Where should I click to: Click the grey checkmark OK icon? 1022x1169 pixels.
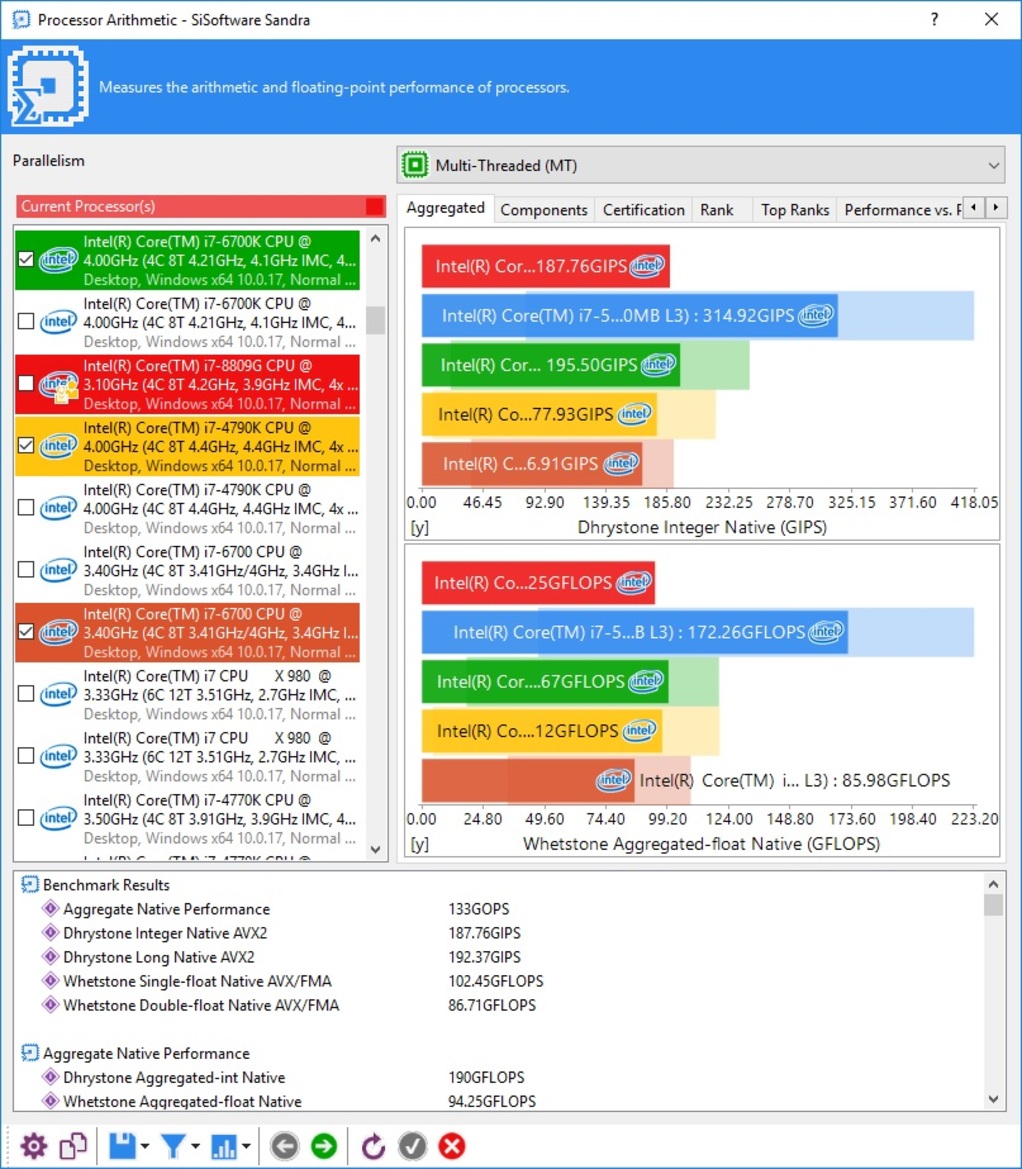(412, 1146)
